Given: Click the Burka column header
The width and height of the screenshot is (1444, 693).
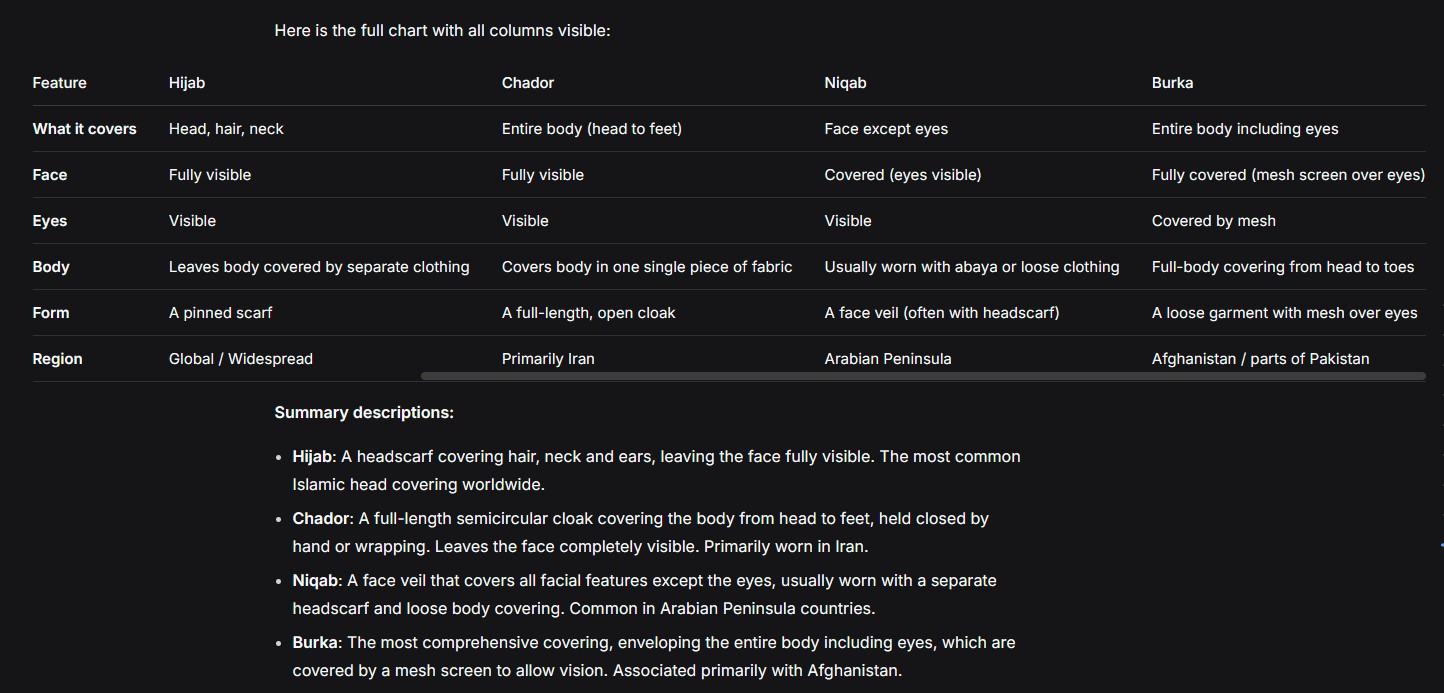Looking at the screenshot, I should (x=1172, y=83).
